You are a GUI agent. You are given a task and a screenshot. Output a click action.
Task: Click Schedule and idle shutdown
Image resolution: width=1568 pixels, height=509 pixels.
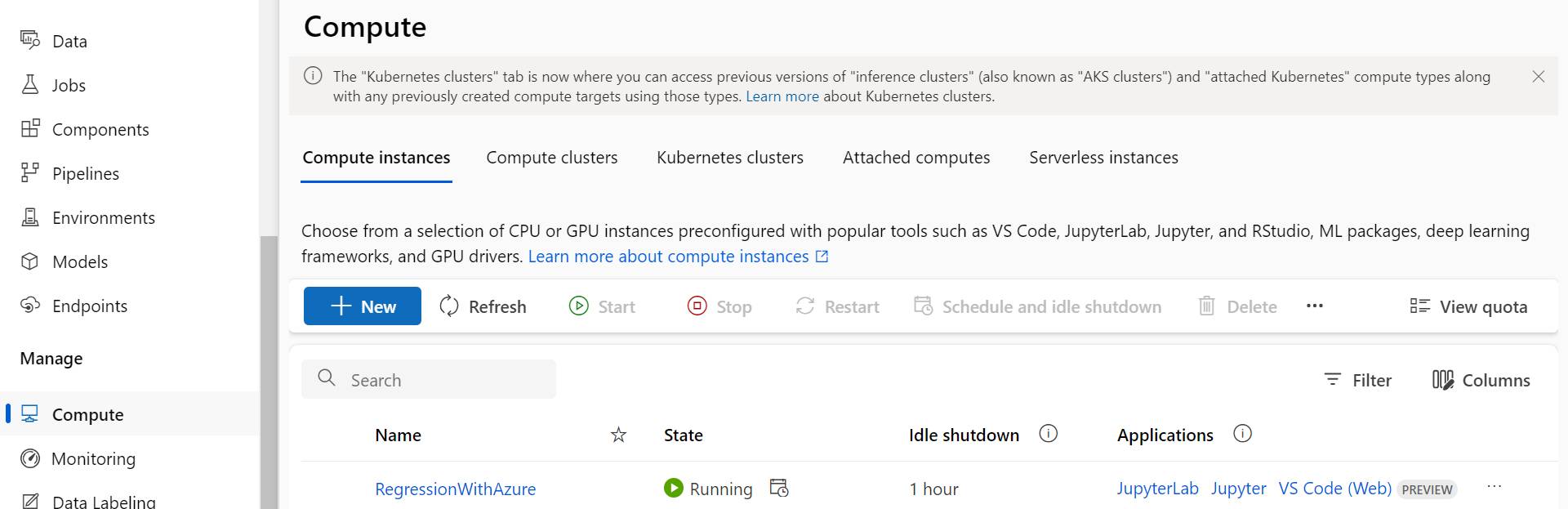click(1037, 306)
